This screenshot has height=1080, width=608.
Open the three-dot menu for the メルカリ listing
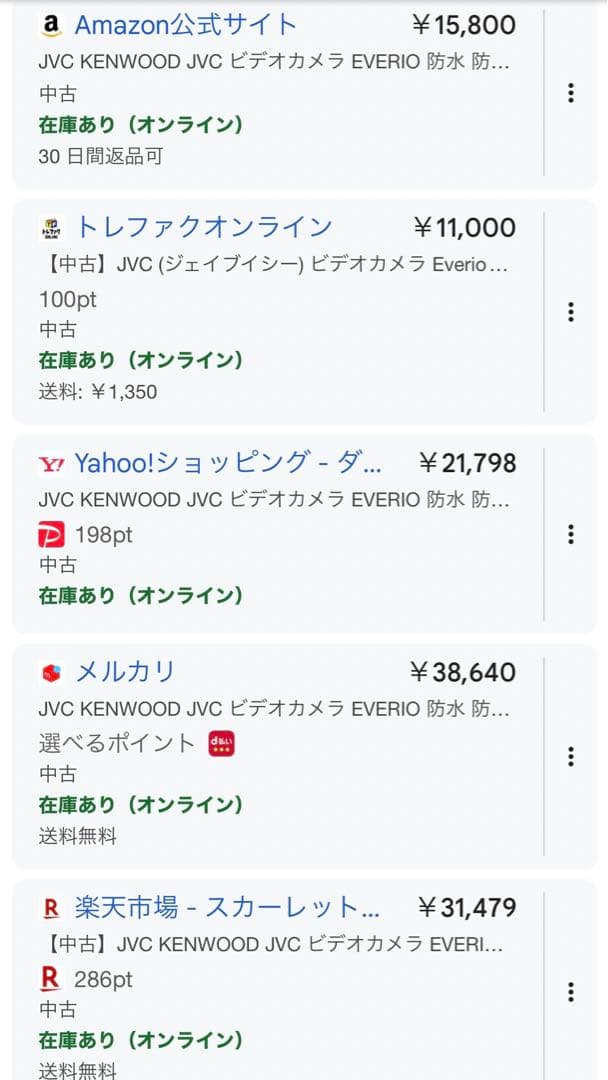point(571,757)
